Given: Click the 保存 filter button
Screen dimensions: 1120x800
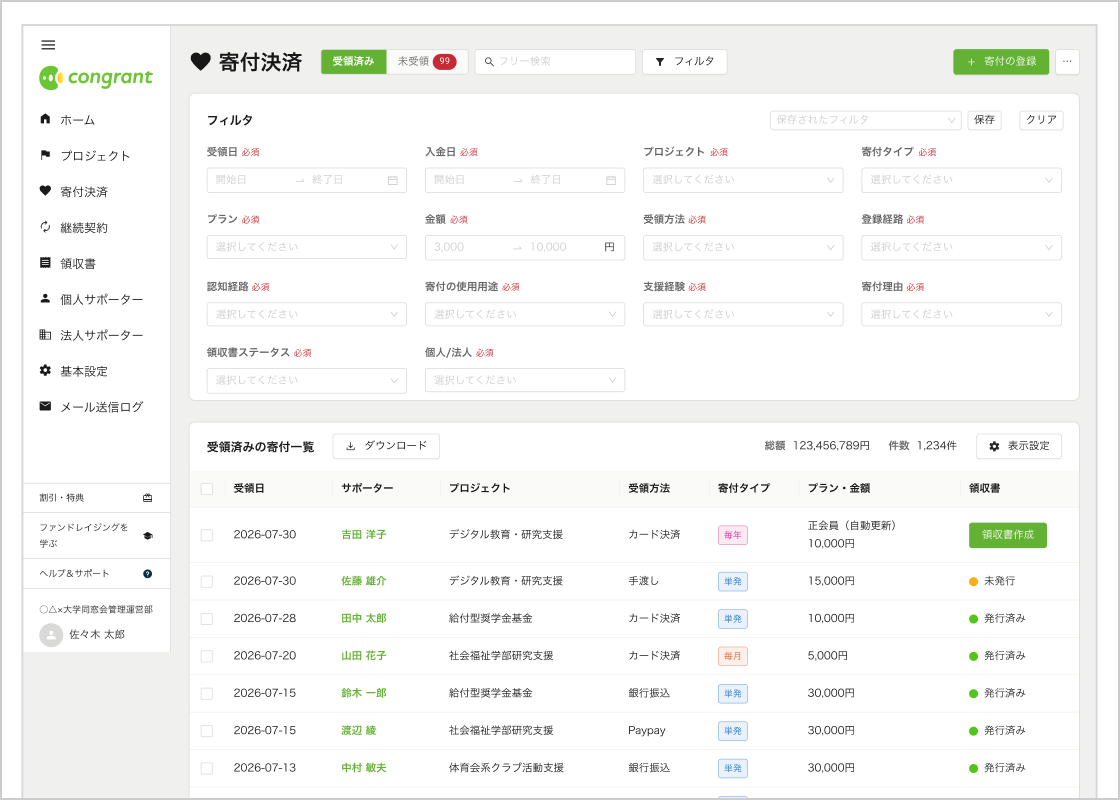Looking at the screenshot, I should click(x=984, y=120).
